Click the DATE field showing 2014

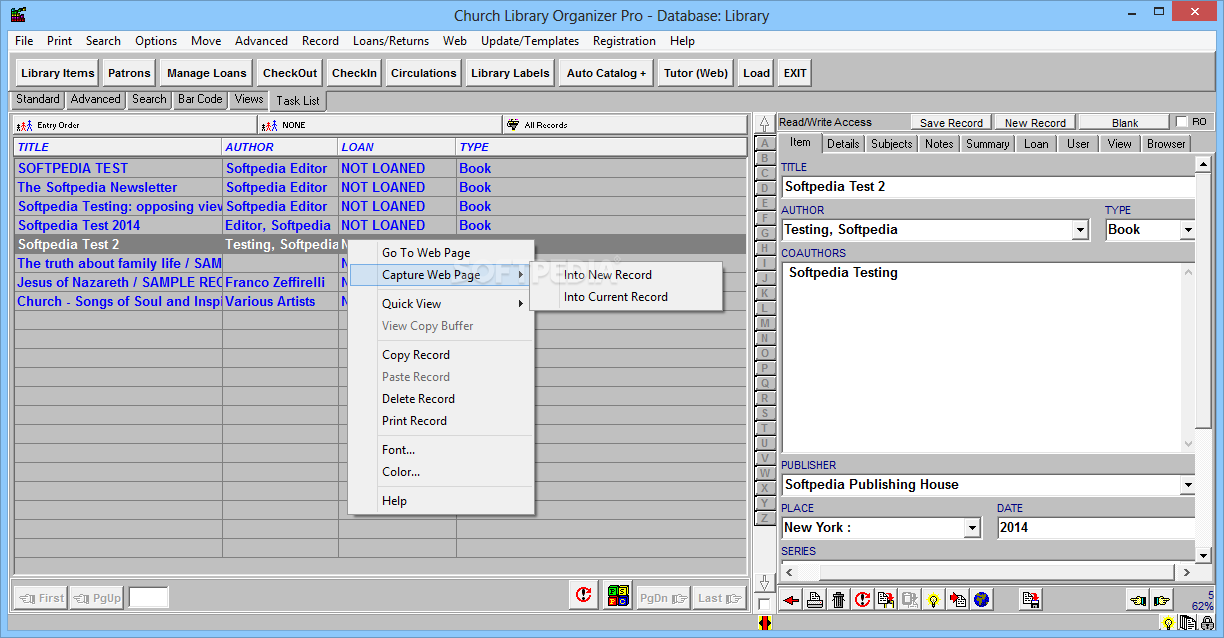click(1095, 528)
